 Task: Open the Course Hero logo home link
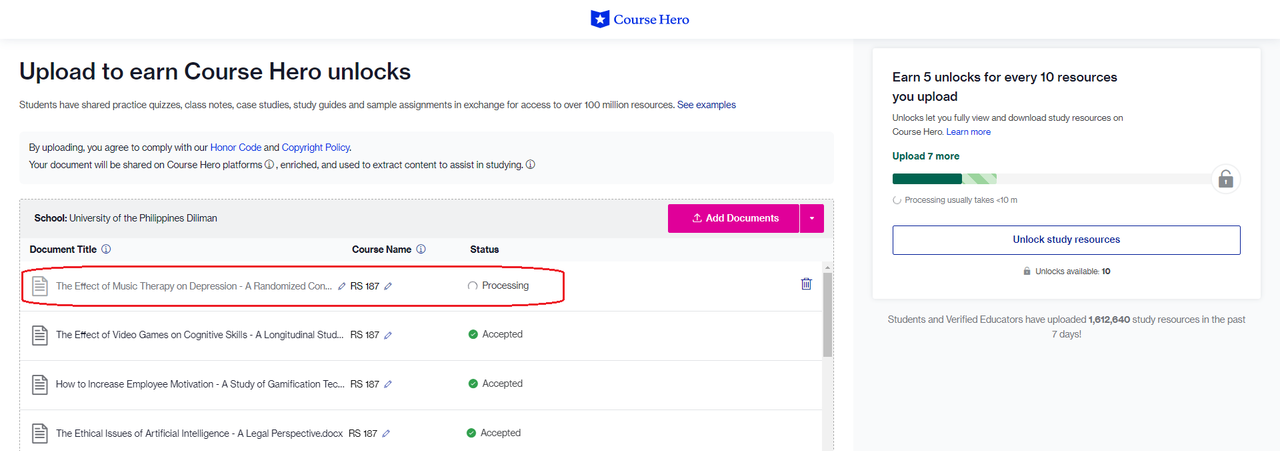click(640, 19)
